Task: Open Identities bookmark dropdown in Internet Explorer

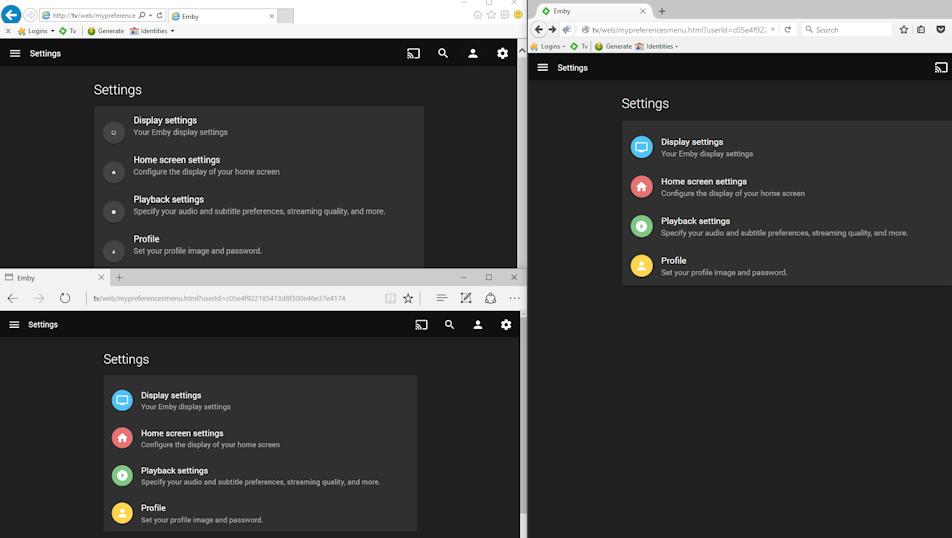Action: [152, 31]
